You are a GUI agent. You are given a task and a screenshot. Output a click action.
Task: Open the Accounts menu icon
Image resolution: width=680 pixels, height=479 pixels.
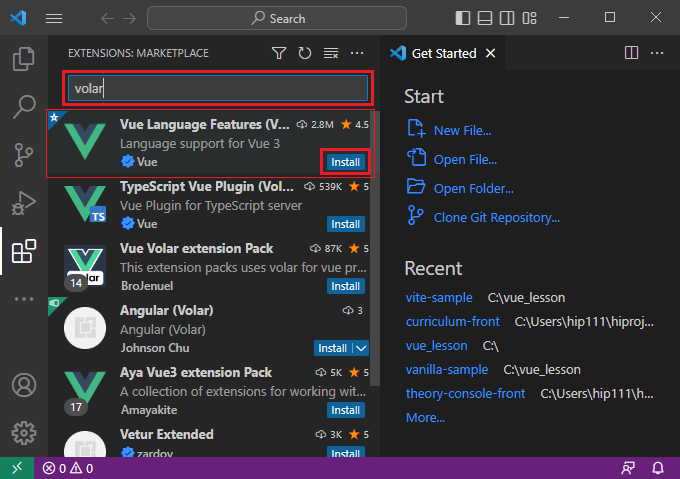[23, 385]
